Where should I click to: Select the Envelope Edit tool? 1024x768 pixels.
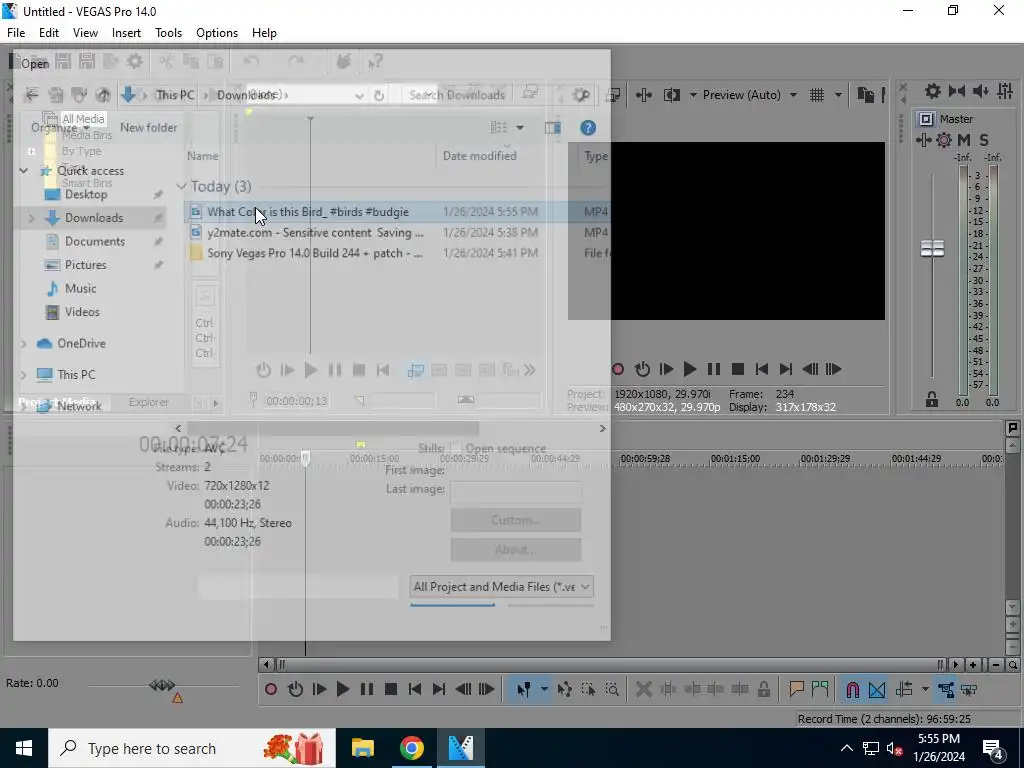pos(565,689)
